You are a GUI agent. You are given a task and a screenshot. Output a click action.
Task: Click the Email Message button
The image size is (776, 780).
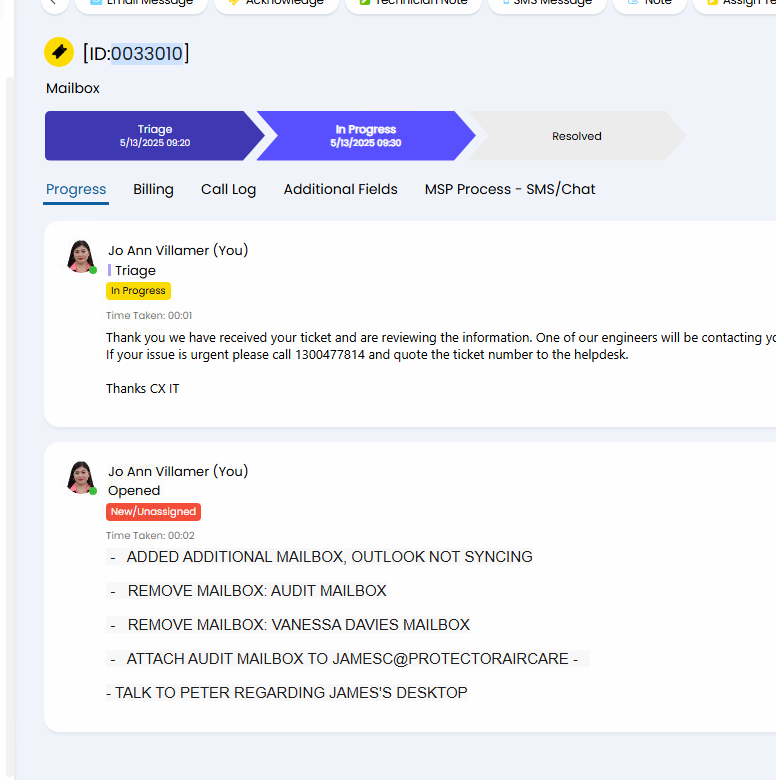(141, 4)
